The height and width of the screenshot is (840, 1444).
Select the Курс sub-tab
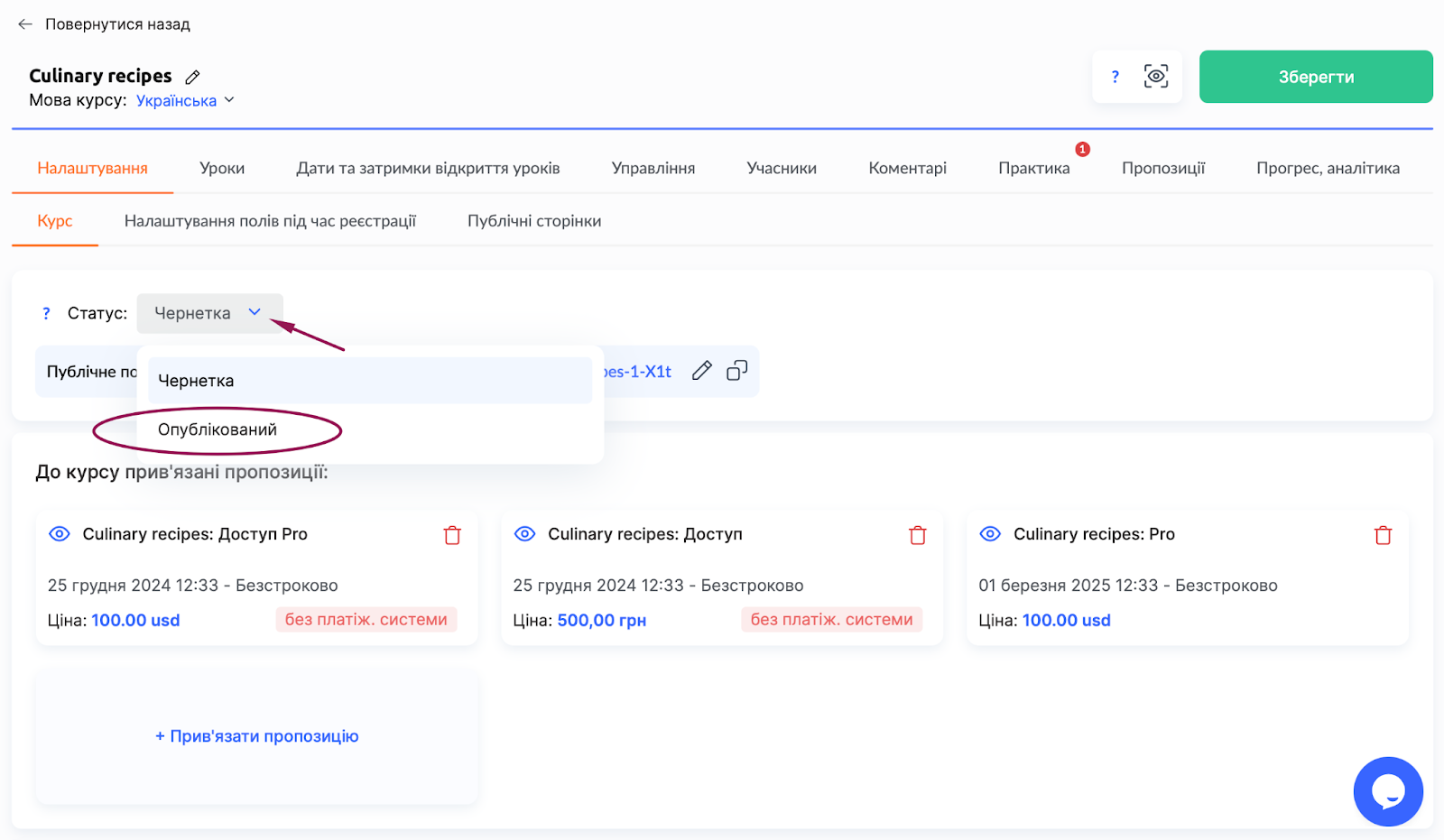pyautogui.click(x=55, y=221)
